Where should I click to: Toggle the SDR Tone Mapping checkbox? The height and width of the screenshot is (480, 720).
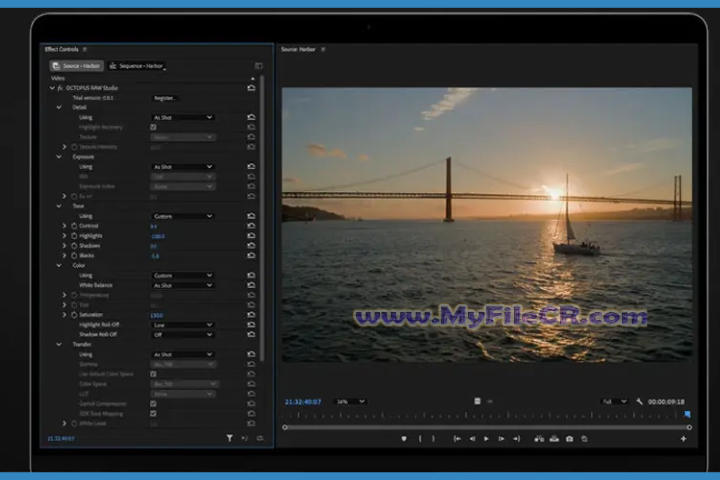[153, 413]
